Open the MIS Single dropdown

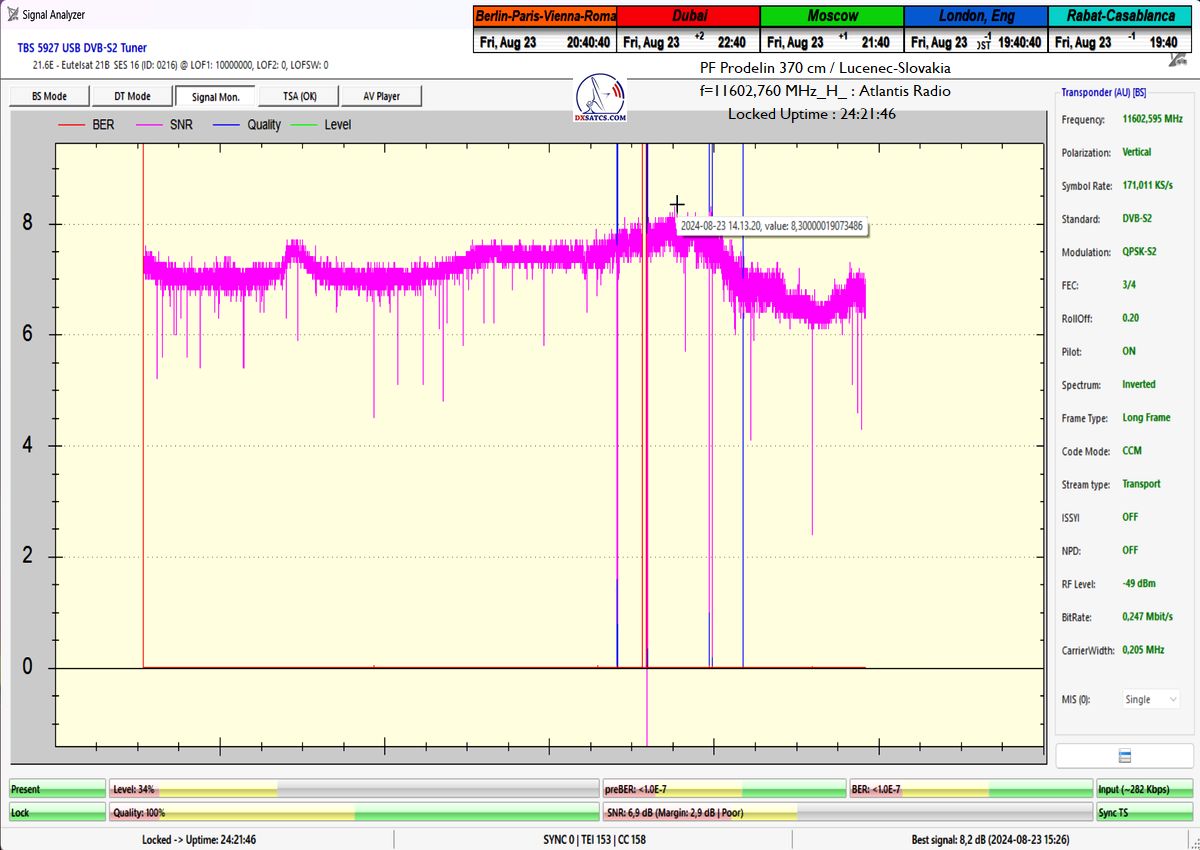1150,699
